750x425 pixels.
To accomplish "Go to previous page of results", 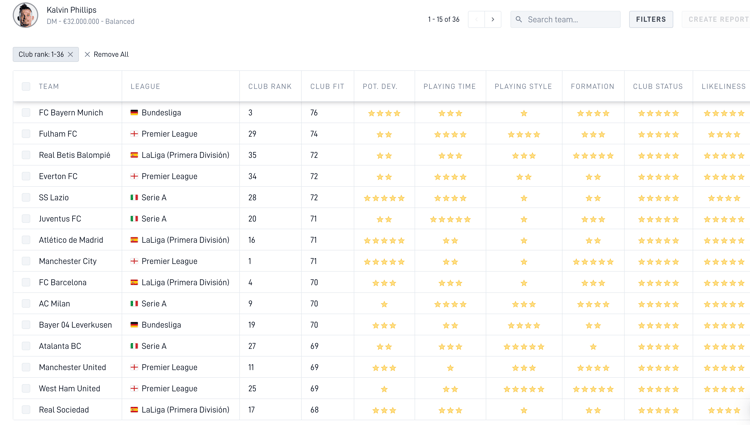I will [476, 20].
